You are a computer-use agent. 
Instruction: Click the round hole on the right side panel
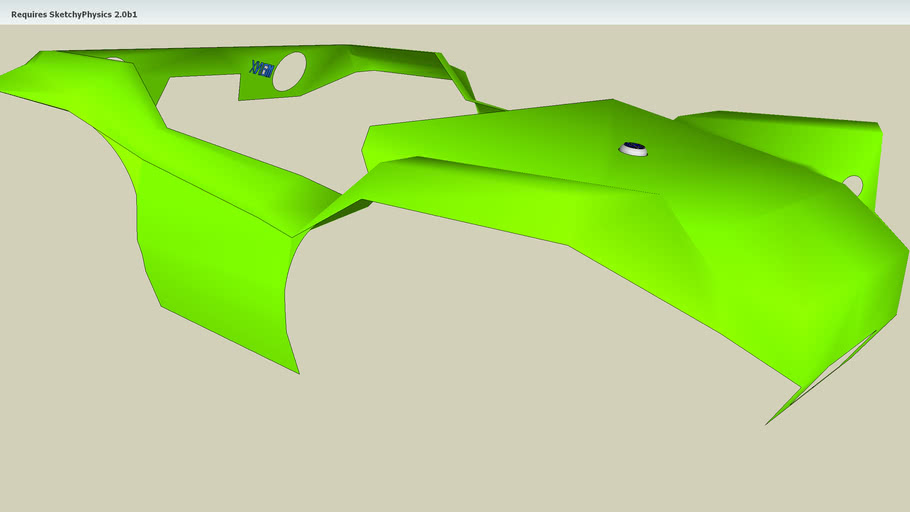coord(853,185)
